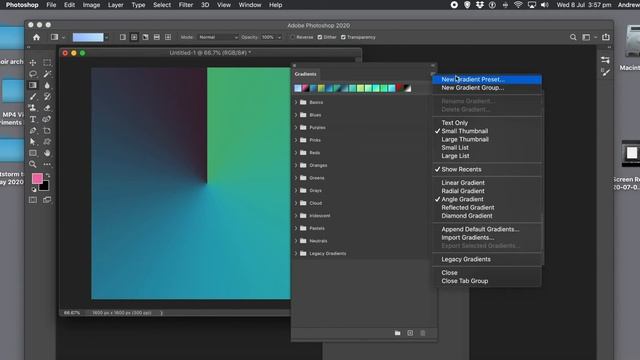Open the search magnifier in options bar
The image size is (640, 360).
(573, 37)
